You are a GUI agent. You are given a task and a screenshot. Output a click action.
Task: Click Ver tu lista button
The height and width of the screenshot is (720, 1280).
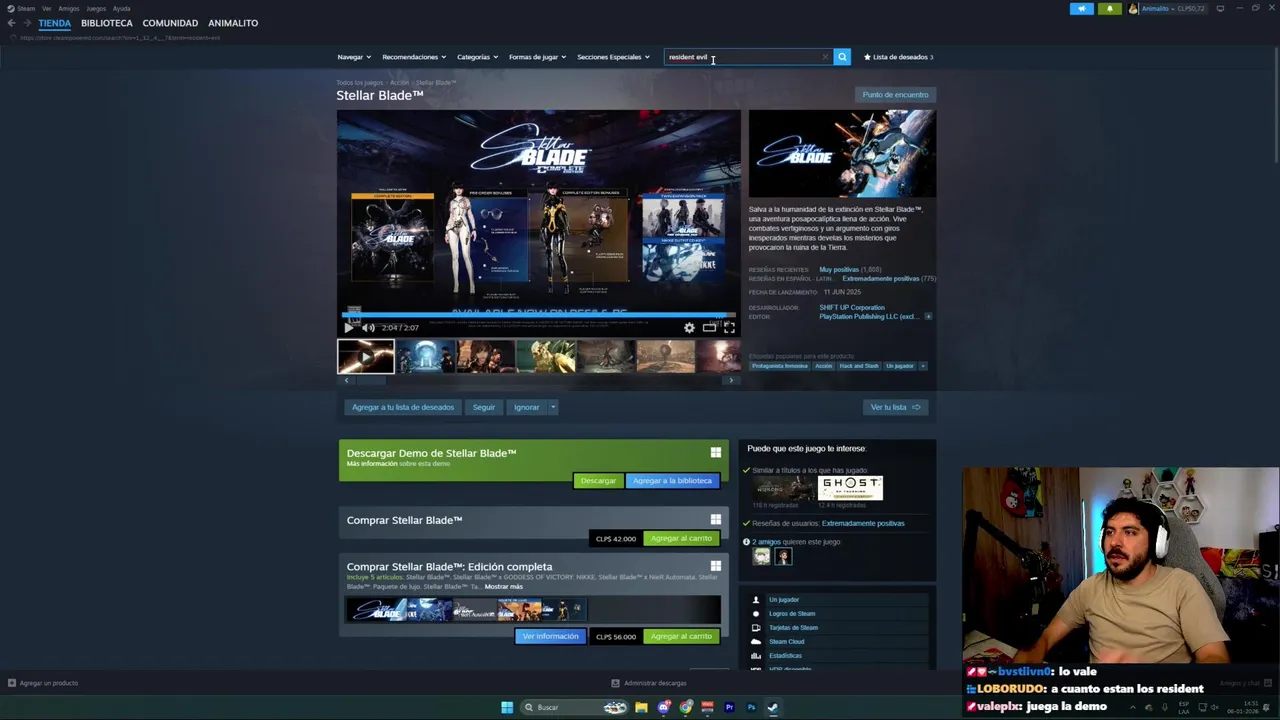pos(895,407)
